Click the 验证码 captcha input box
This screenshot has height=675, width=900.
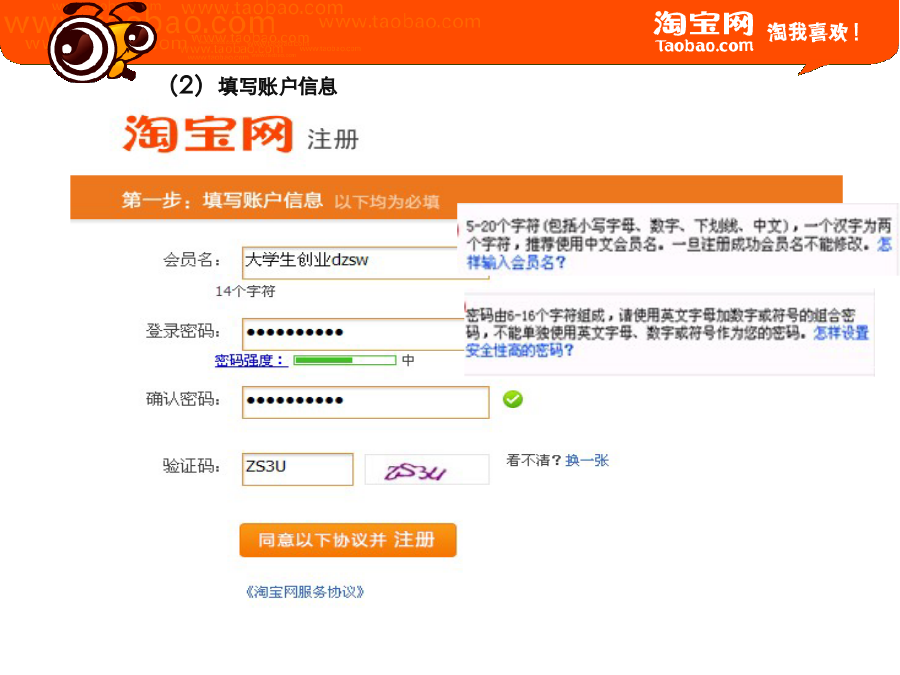click(297, 469)
